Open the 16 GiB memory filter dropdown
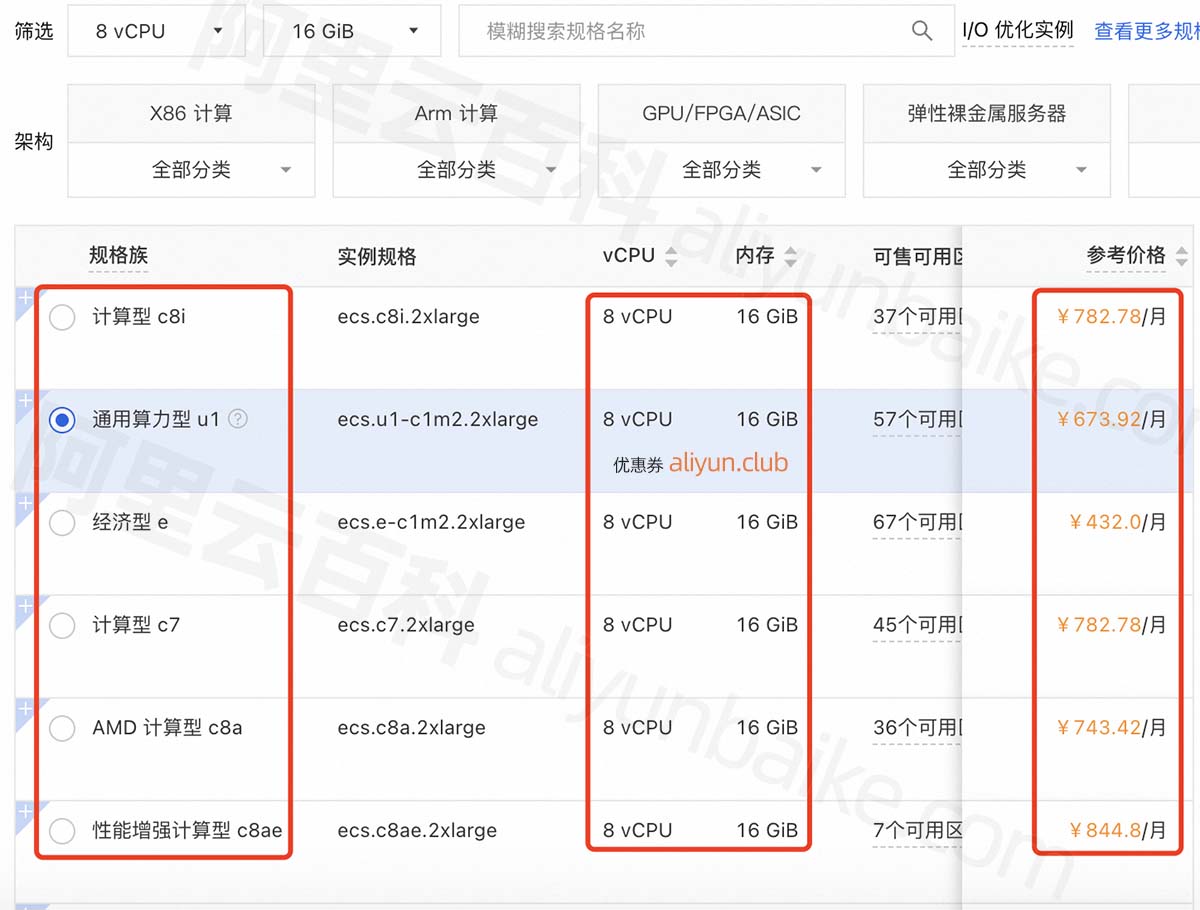The width and height of the screenshot is (1200, 910). [x=352, y=31]
